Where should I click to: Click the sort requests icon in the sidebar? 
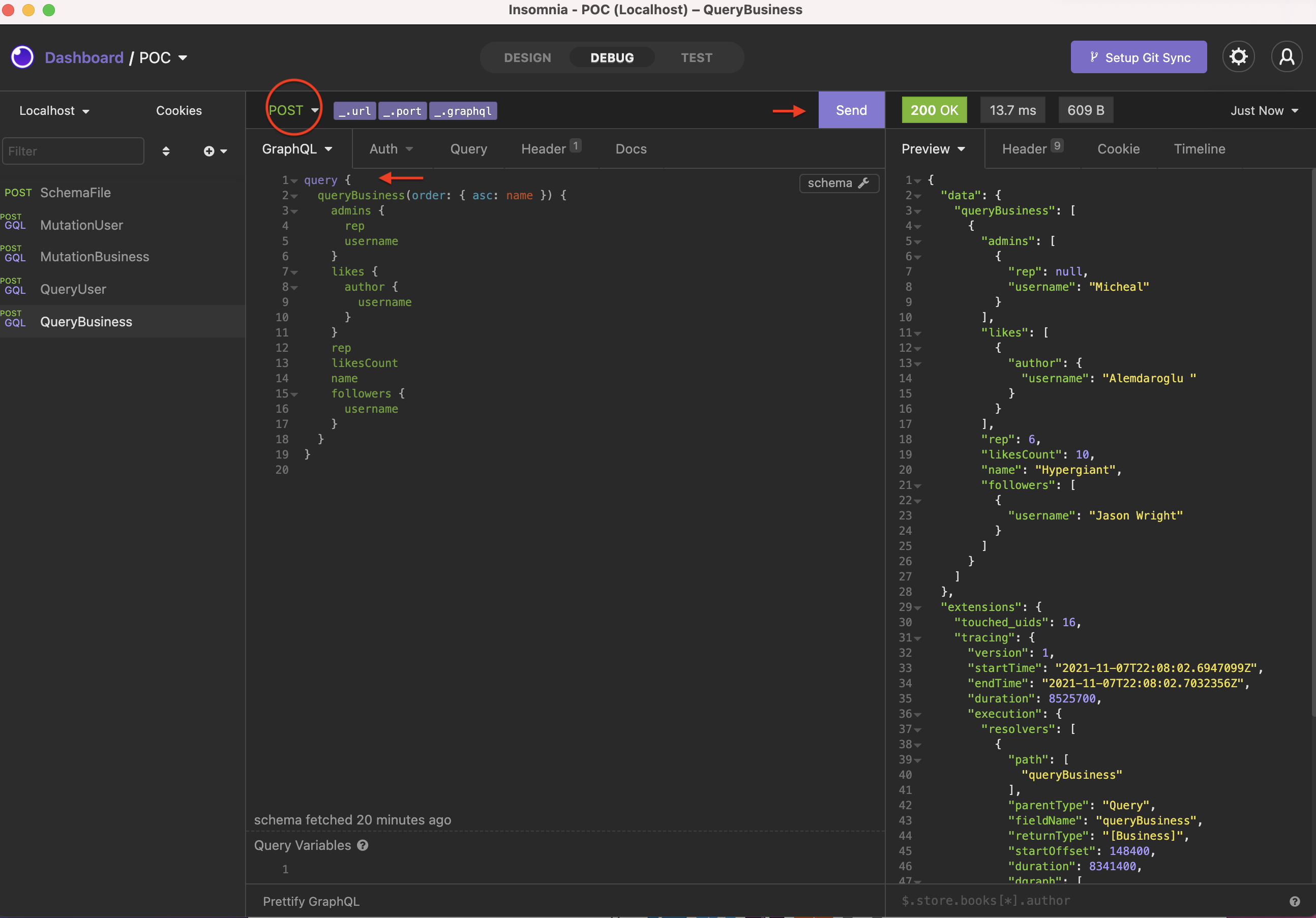coord(166,150)
